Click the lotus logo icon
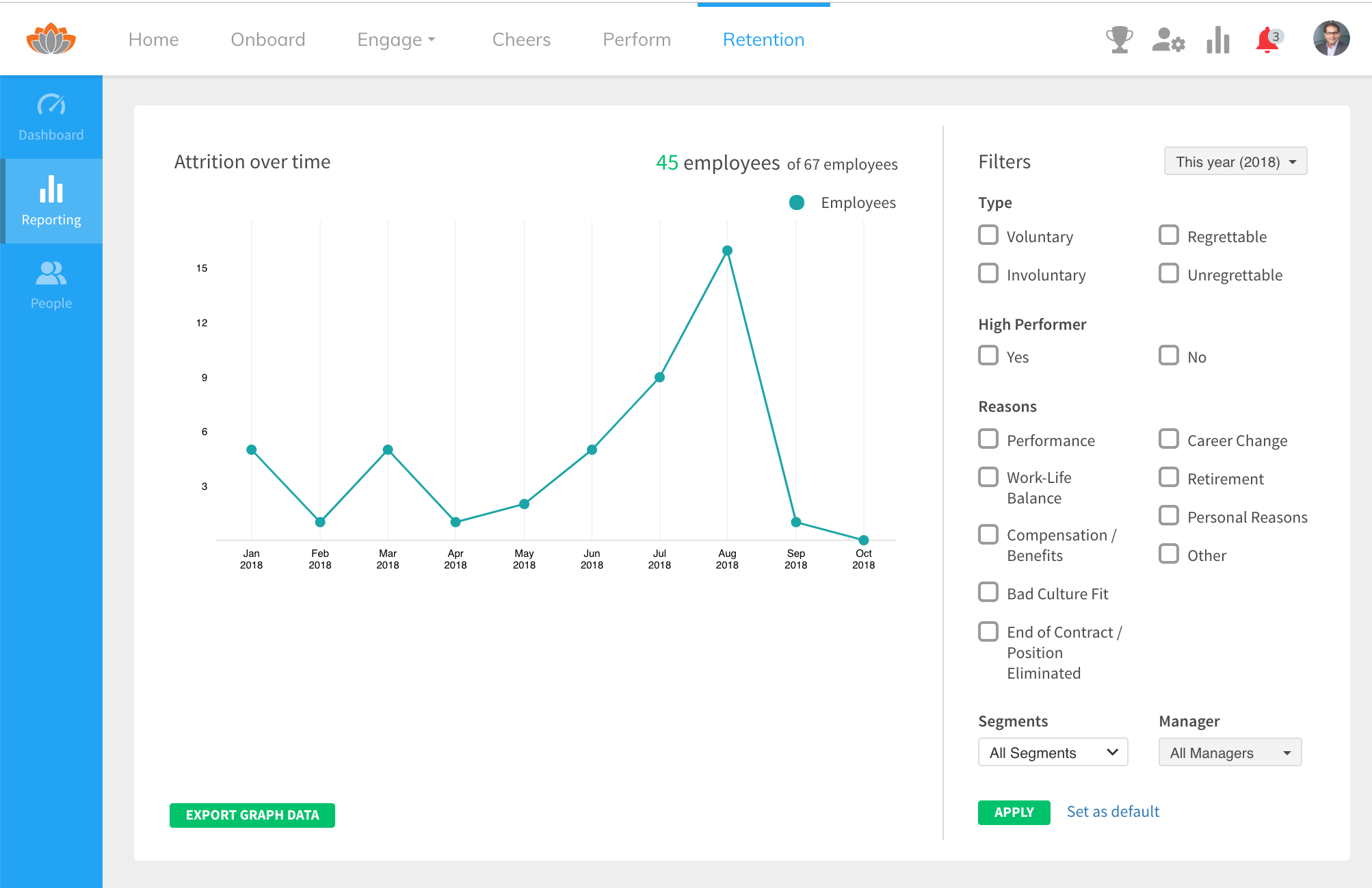 point(51,39)
